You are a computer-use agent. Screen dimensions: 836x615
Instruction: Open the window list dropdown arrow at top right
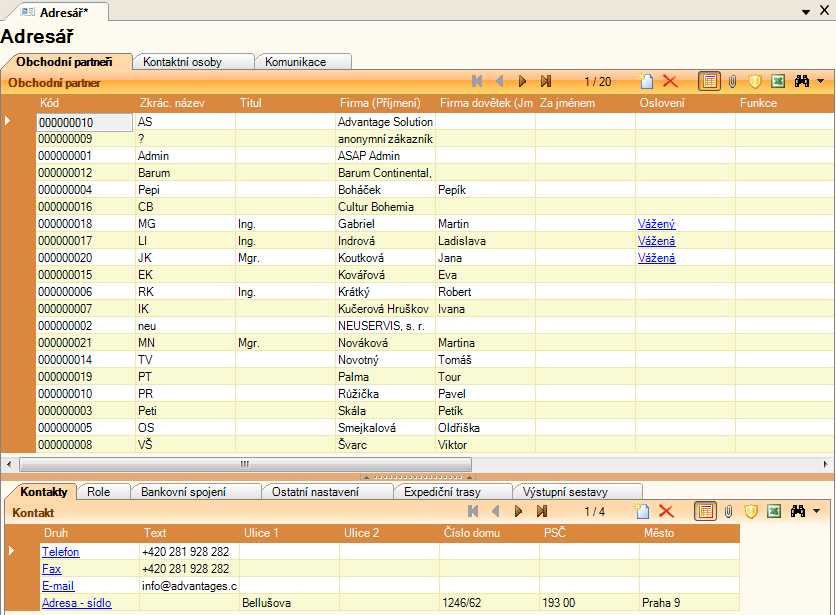pyautogui.click(x=806, y=10)
